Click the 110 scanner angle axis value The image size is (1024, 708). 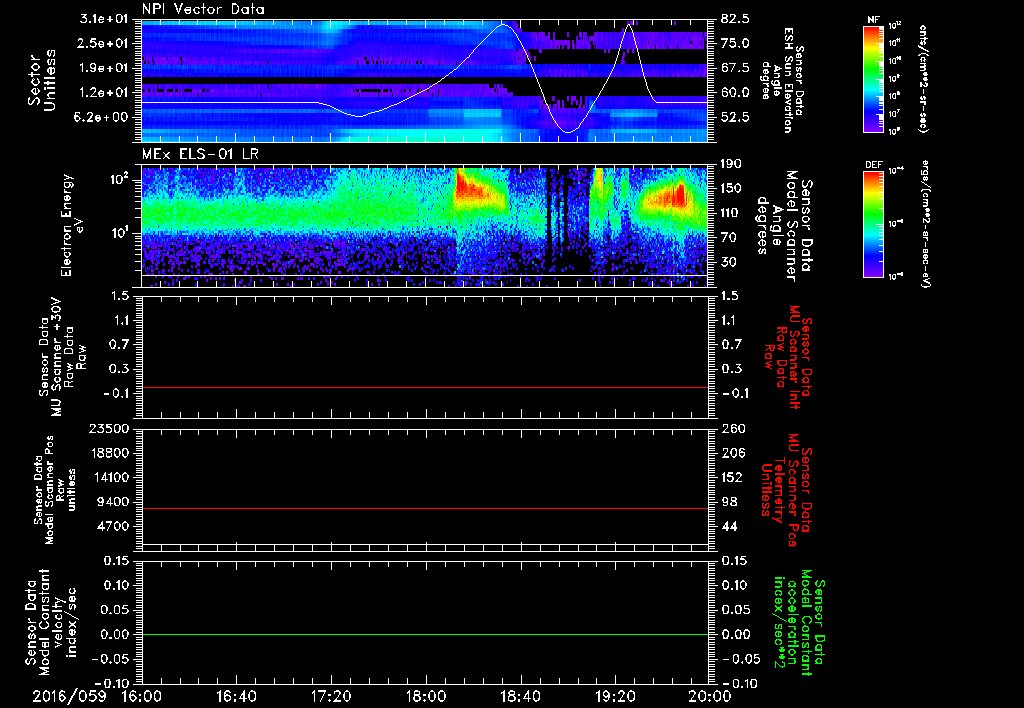[x=731, y=213]
